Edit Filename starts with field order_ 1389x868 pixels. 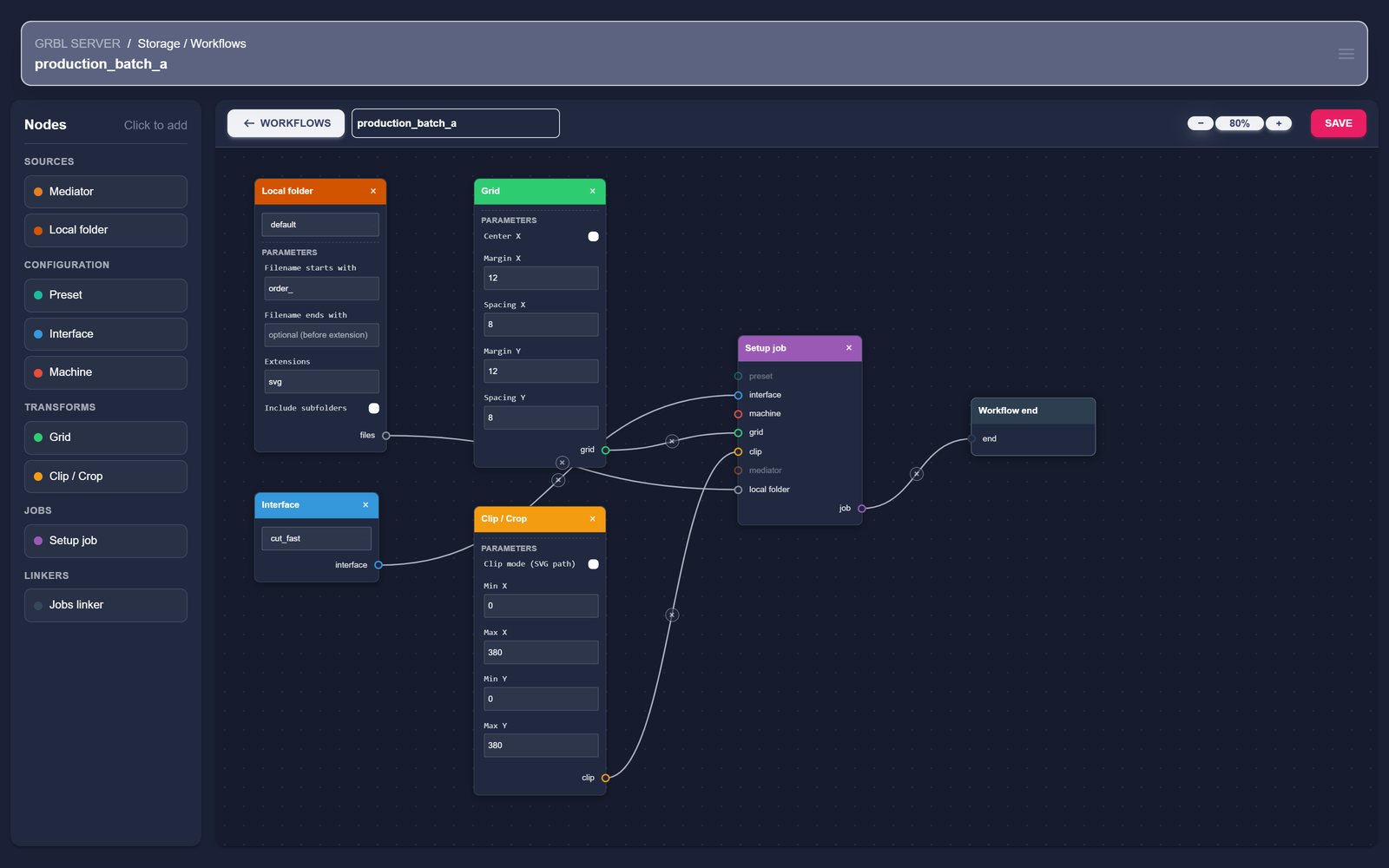321,288
